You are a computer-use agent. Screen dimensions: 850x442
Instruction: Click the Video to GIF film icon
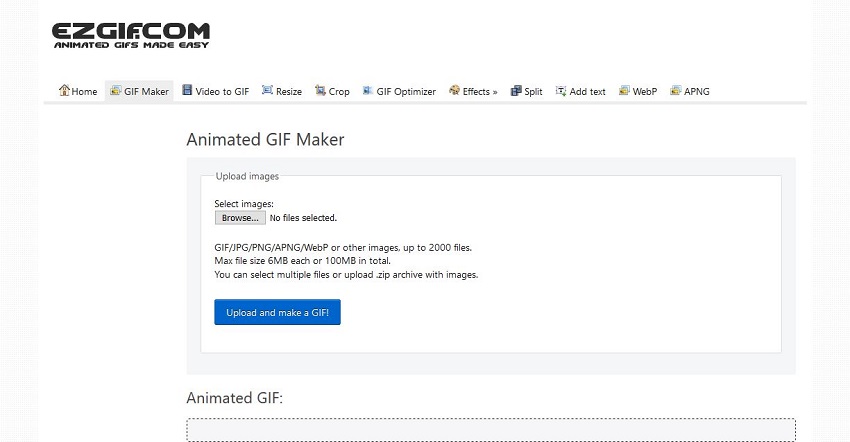[x=187, y=91]
